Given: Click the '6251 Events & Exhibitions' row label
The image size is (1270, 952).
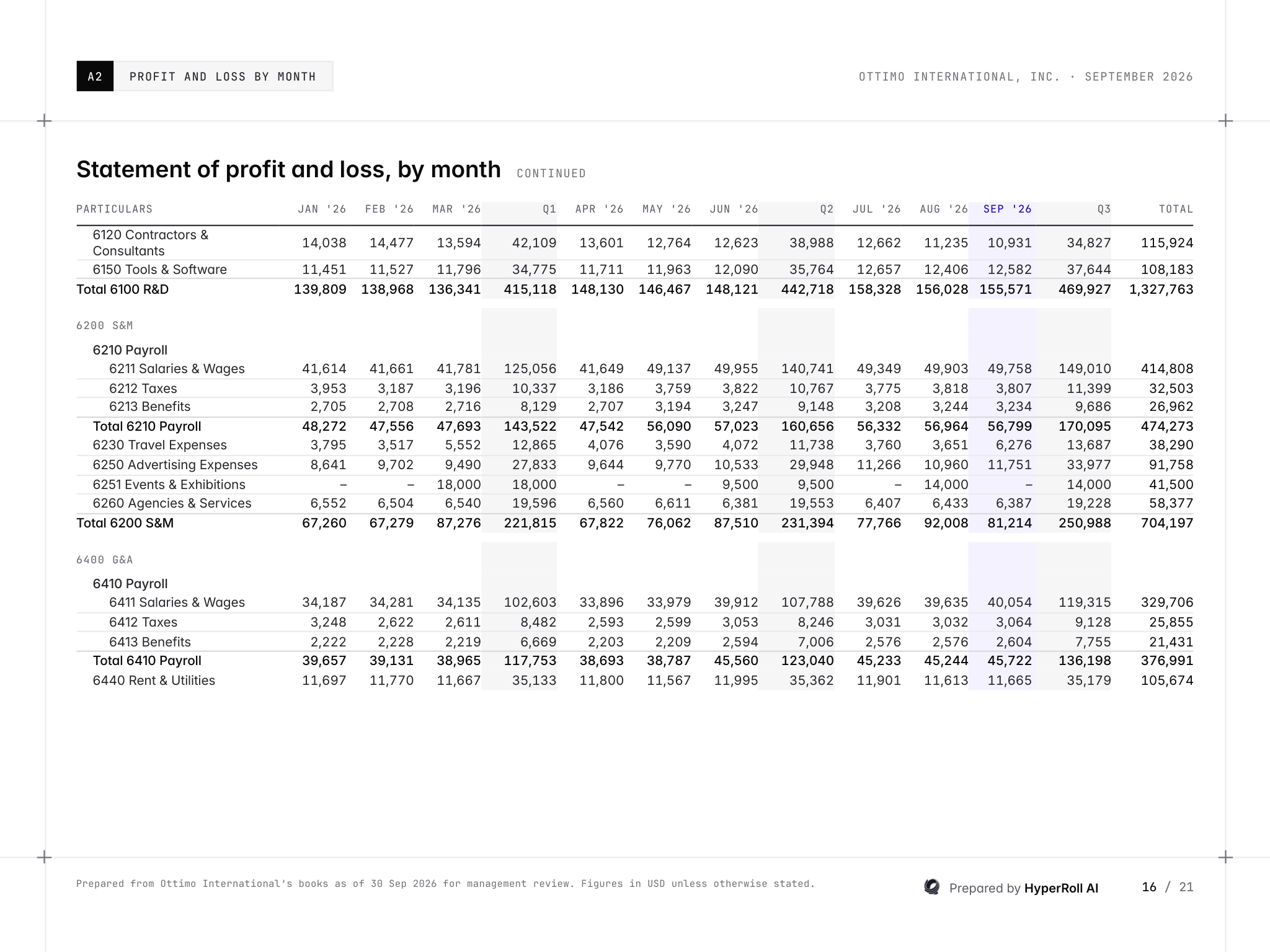Looking at the screenshot, I should [x=169, y=485].
